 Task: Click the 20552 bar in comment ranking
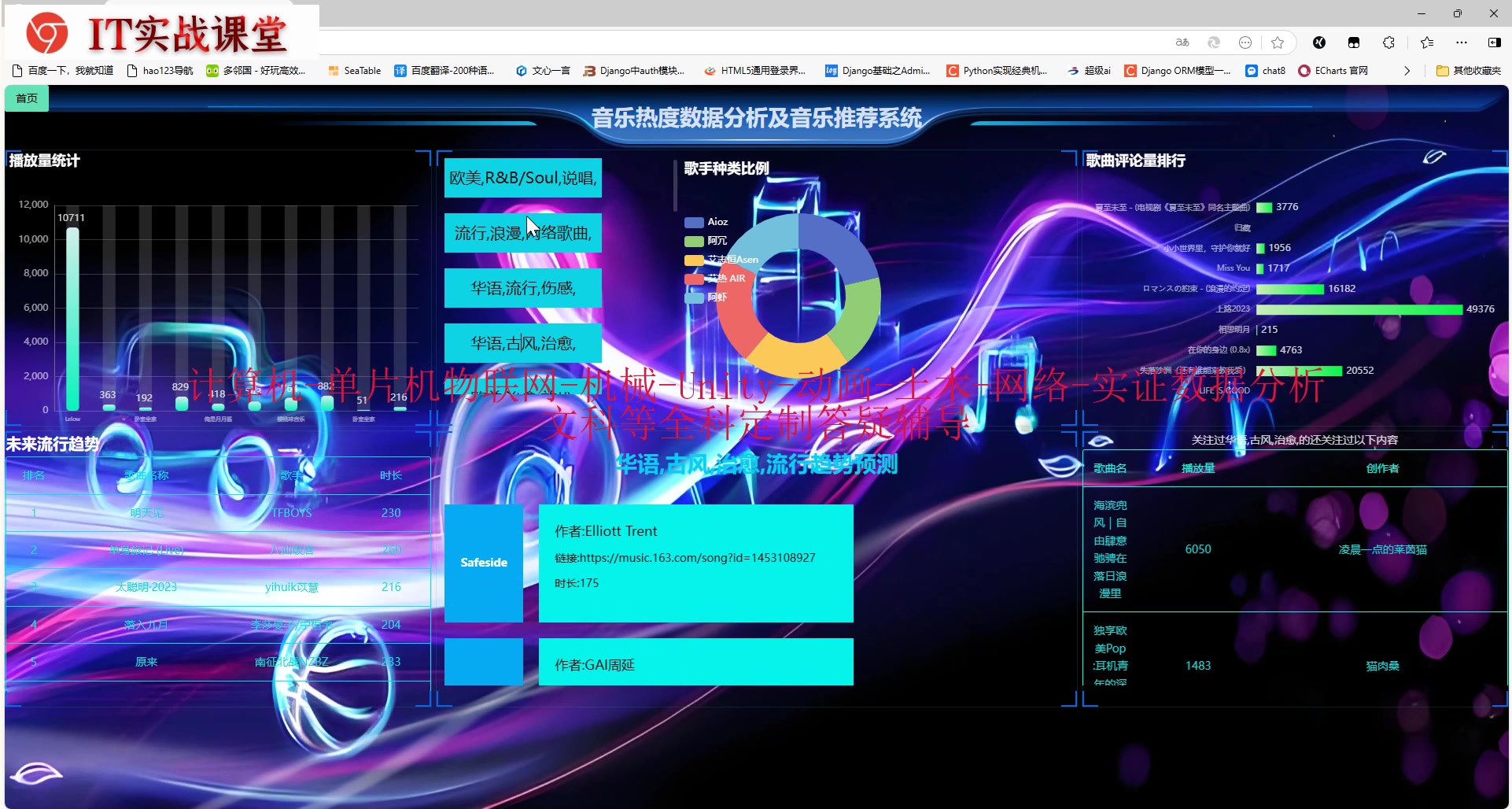pos(1299,371)
